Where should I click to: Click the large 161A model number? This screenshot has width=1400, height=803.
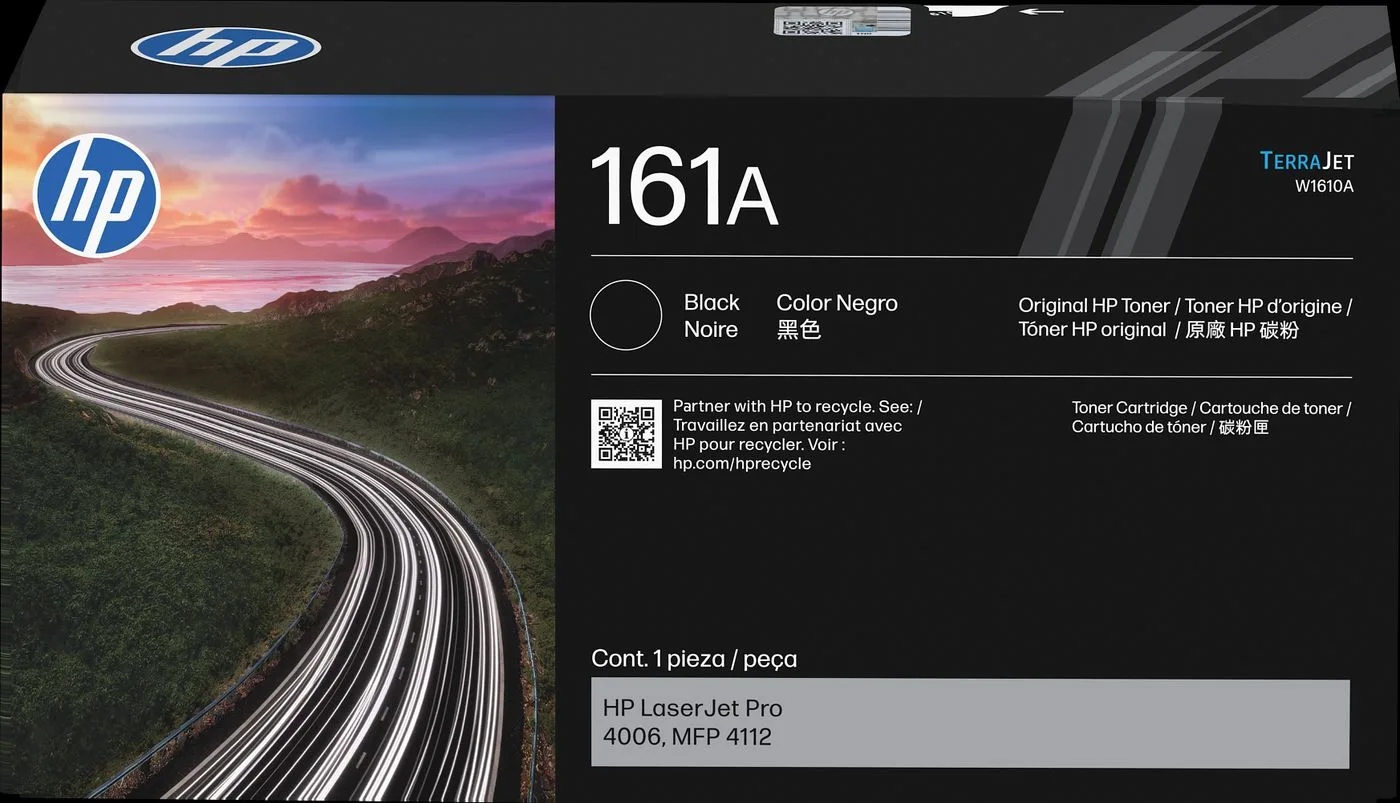click(684, 188)
